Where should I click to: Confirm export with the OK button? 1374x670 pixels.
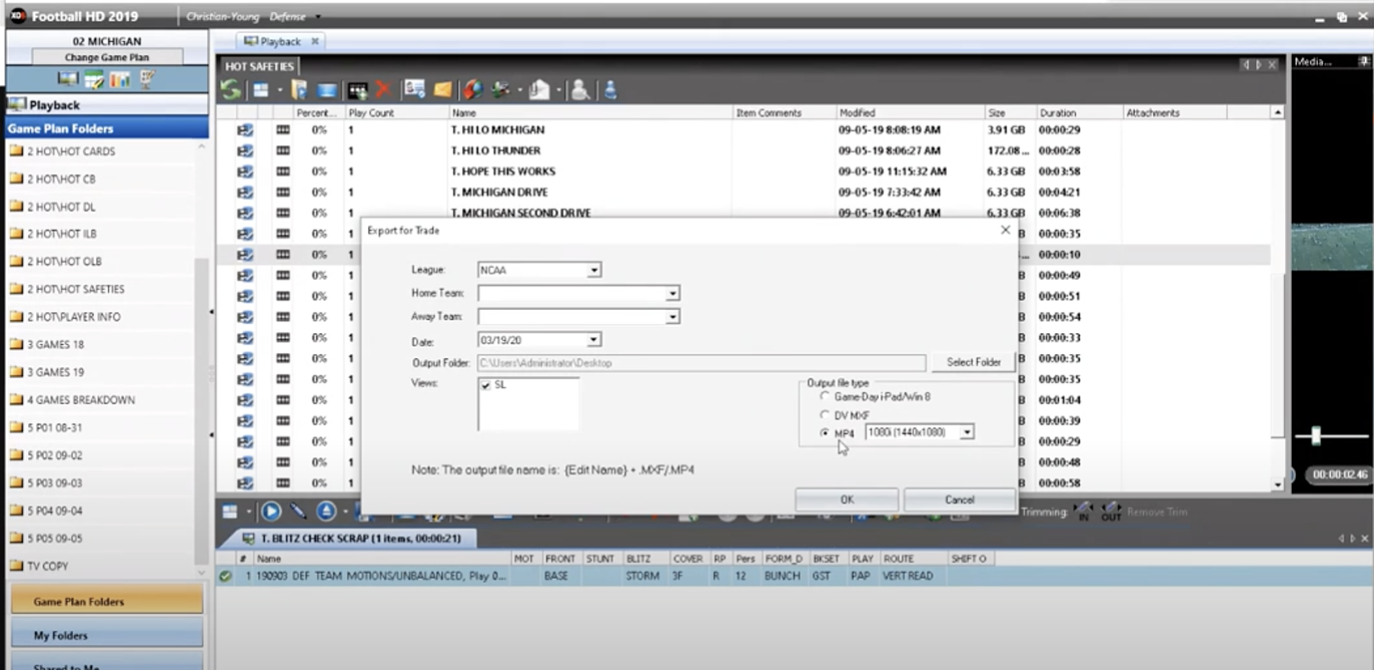click(x=846, y=499)
